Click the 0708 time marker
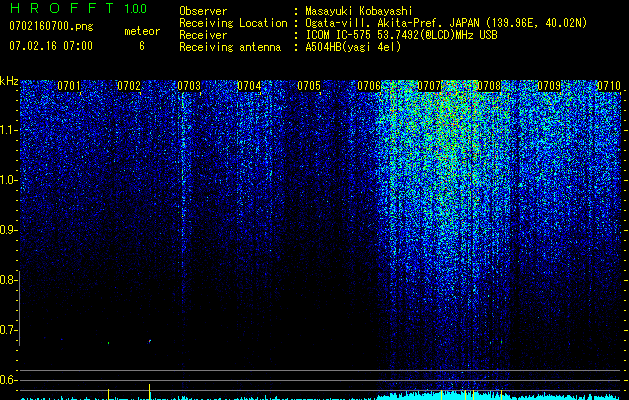The width and height of the screenshot is (629, 400). click(x=489, y=85)
